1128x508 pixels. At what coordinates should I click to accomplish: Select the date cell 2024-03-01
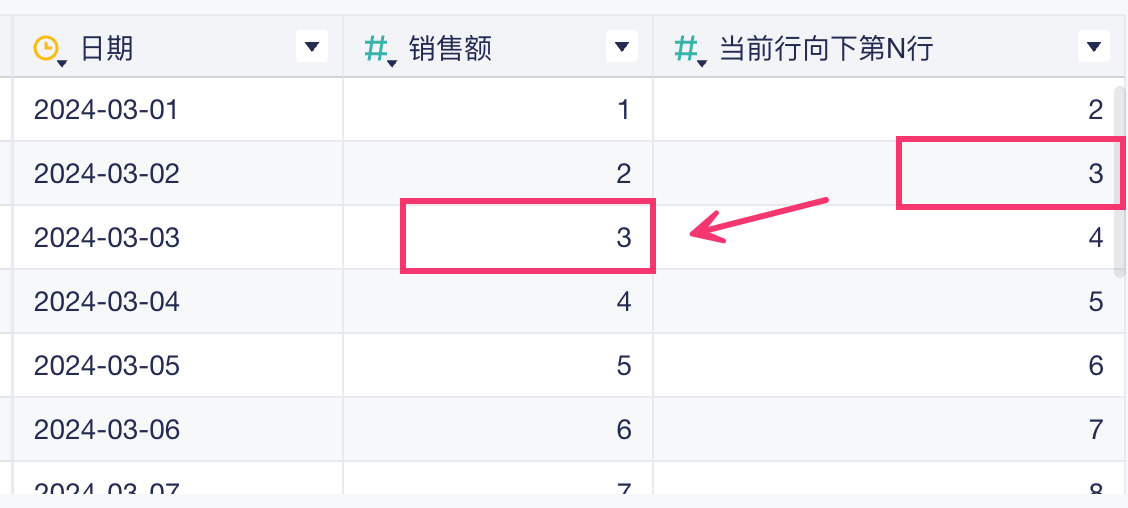click(x=106, y=109)
